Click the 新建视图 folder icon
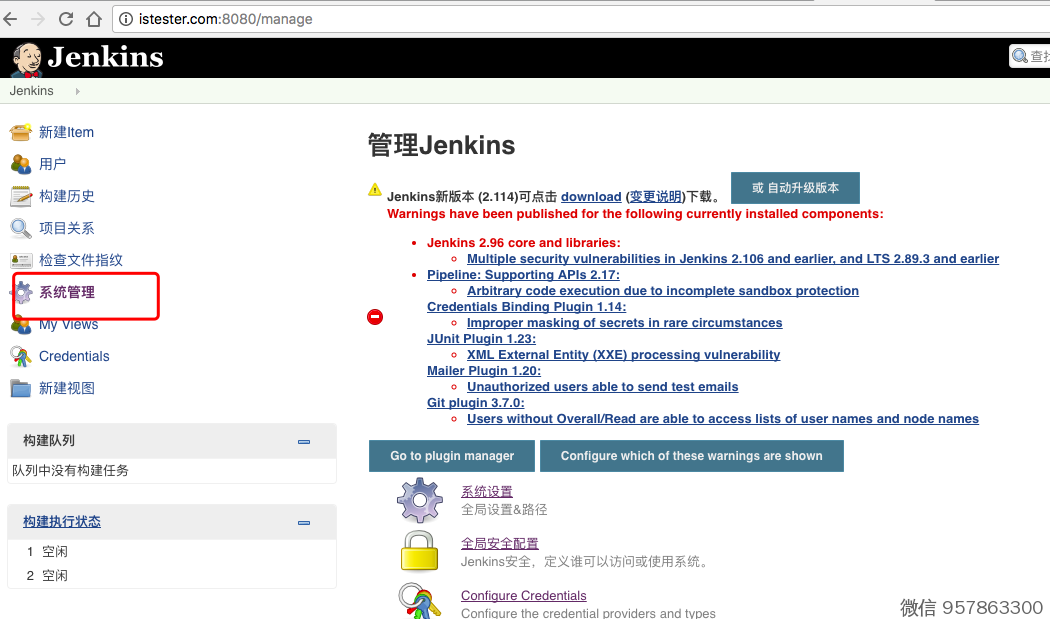Image resolution: width=1050 pixels, height=619 pixels. (x=21, y=388)
